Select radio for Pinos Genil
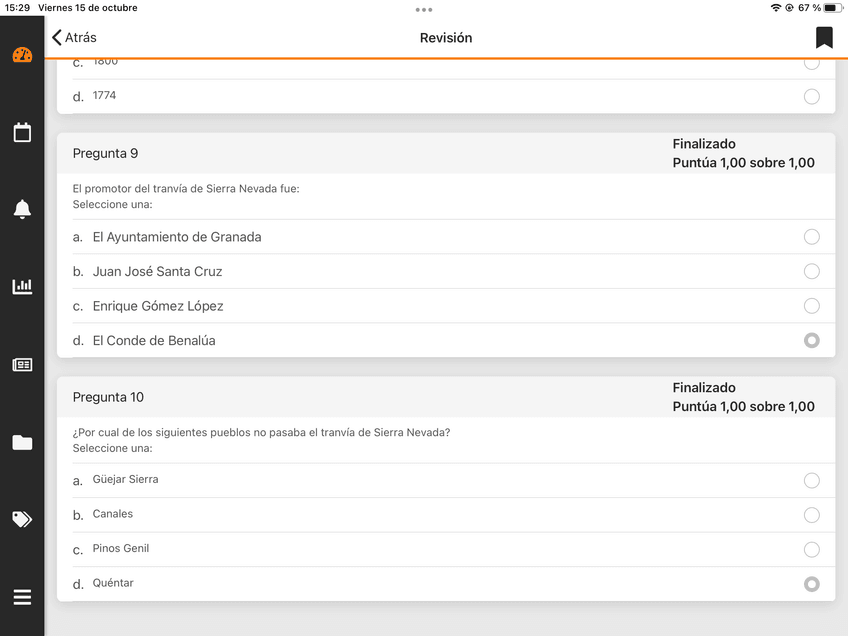 [812, 549]
